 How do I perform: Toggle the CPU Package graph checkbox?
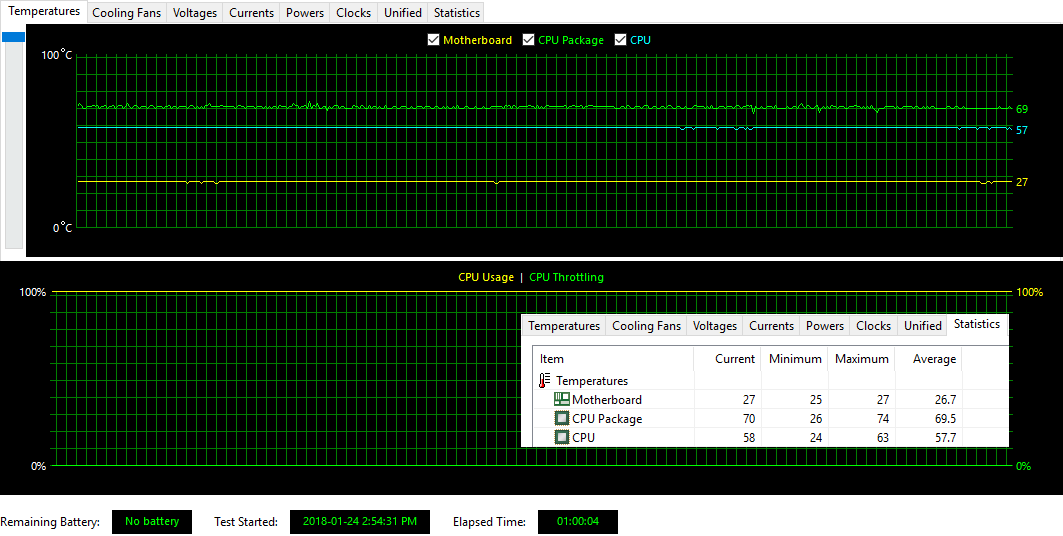(x=529, y=40)
